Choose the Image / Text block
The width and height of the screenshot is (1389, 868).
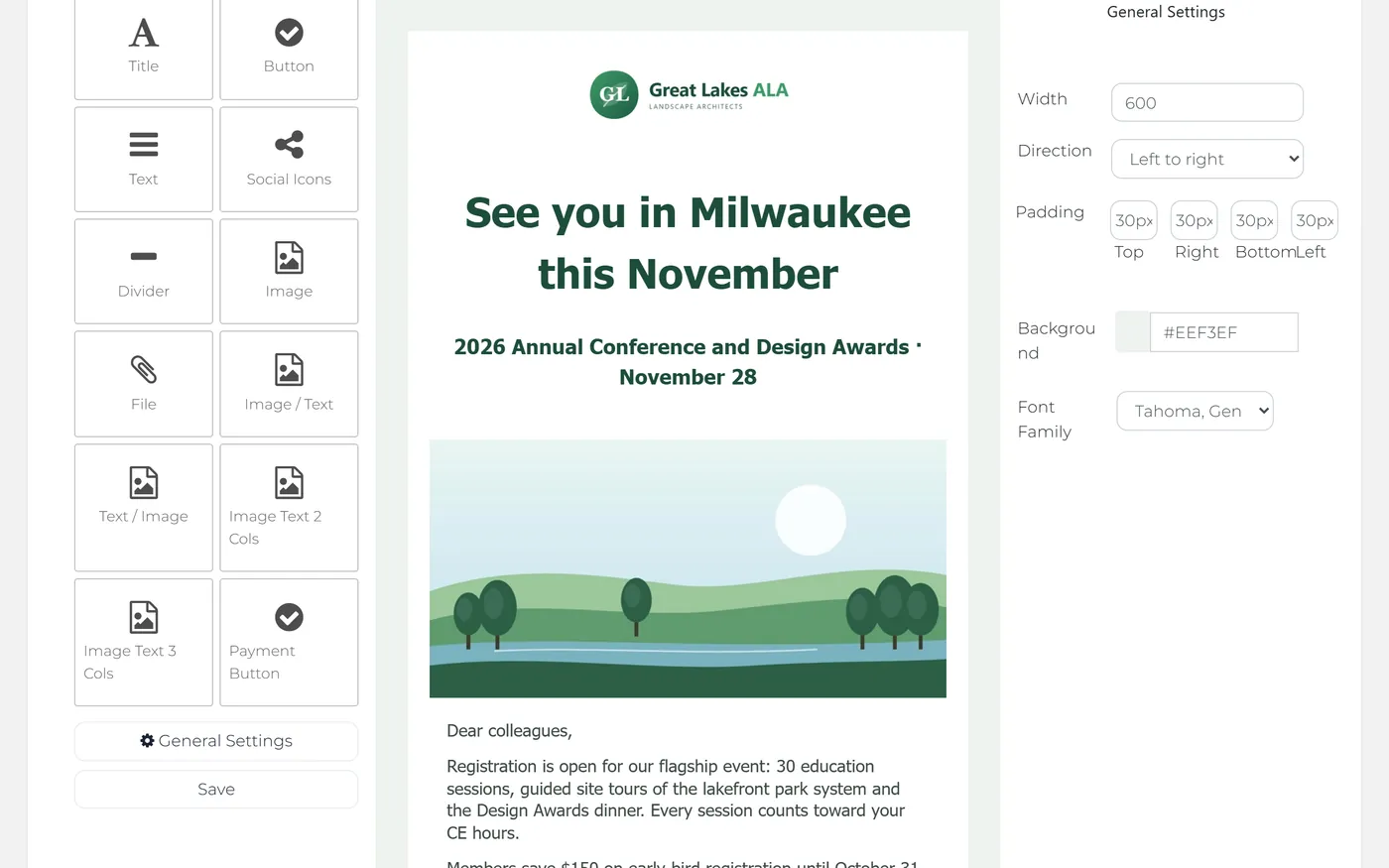pos(289,384)
